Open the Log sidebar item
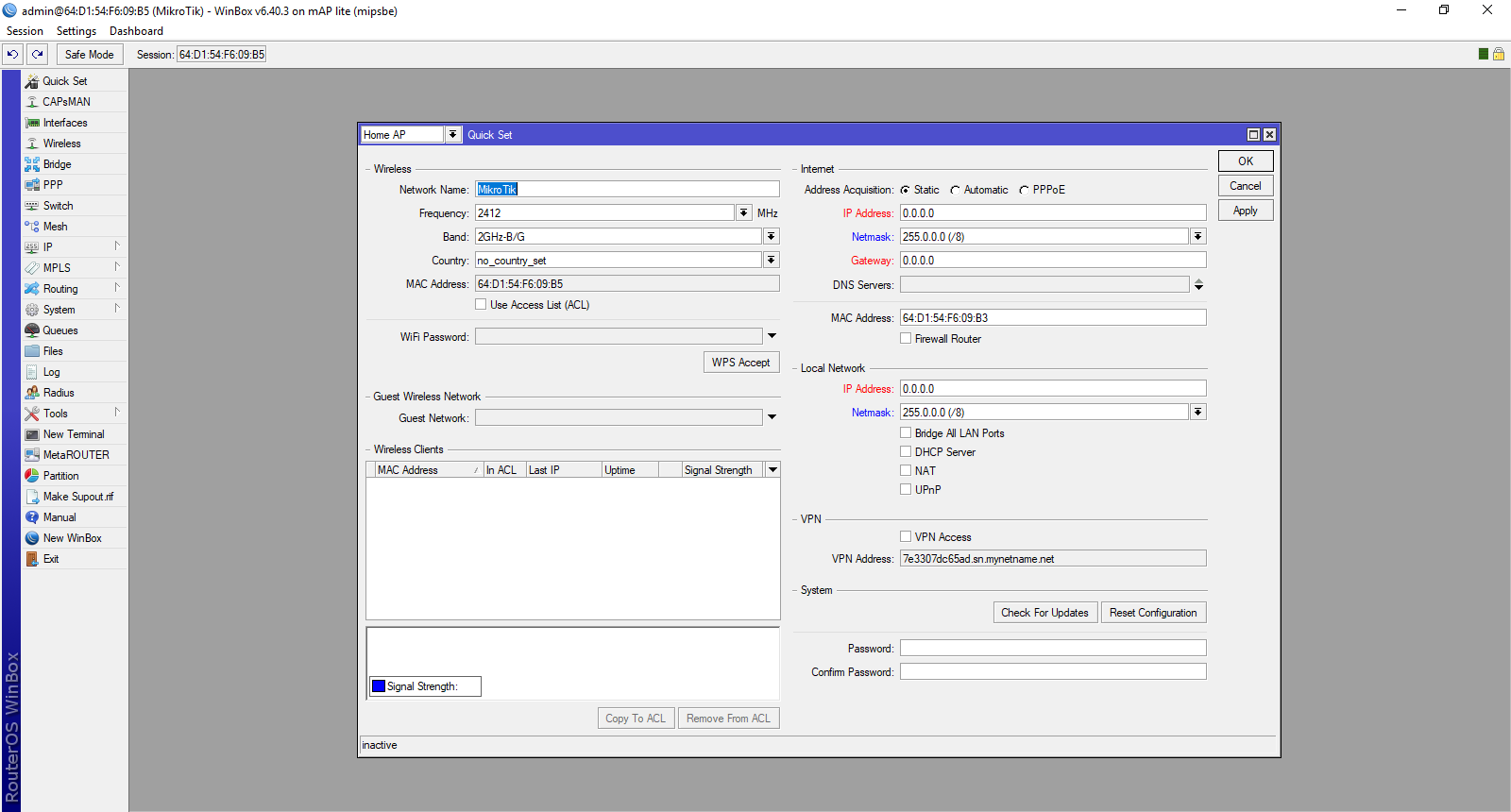 tap(75, 372)
